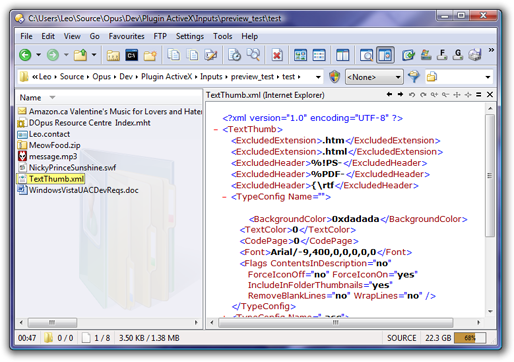Click the filter funnel icon
The width and height of the screenshot is (514, 362).
pyautogui.click(x=414, y=76)
